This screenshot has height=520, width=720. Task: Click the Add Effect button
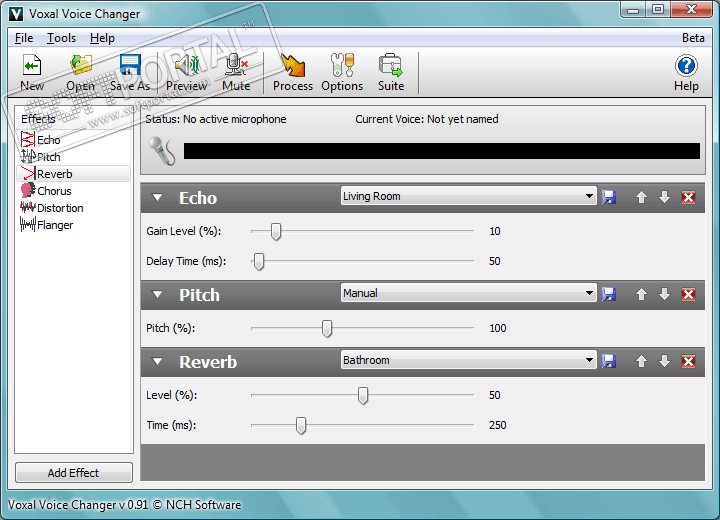click(73, 473)
